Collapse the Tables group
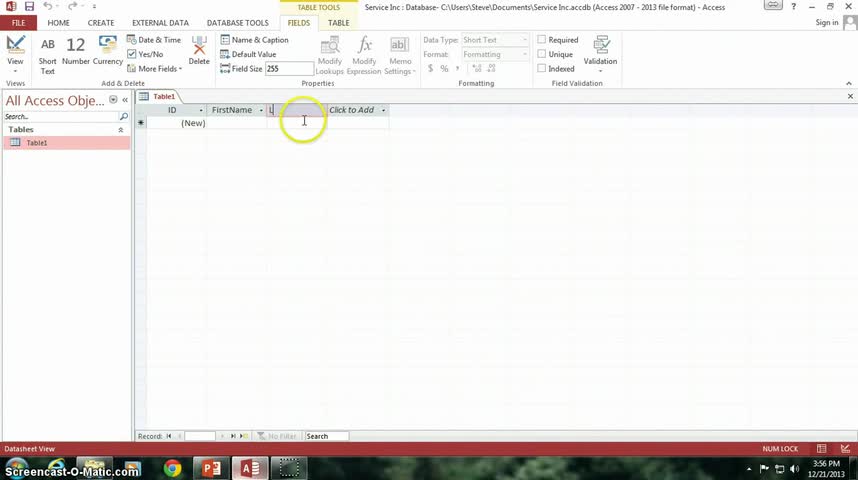The width and height of the screenshot is (858, 480). [120, 130]
